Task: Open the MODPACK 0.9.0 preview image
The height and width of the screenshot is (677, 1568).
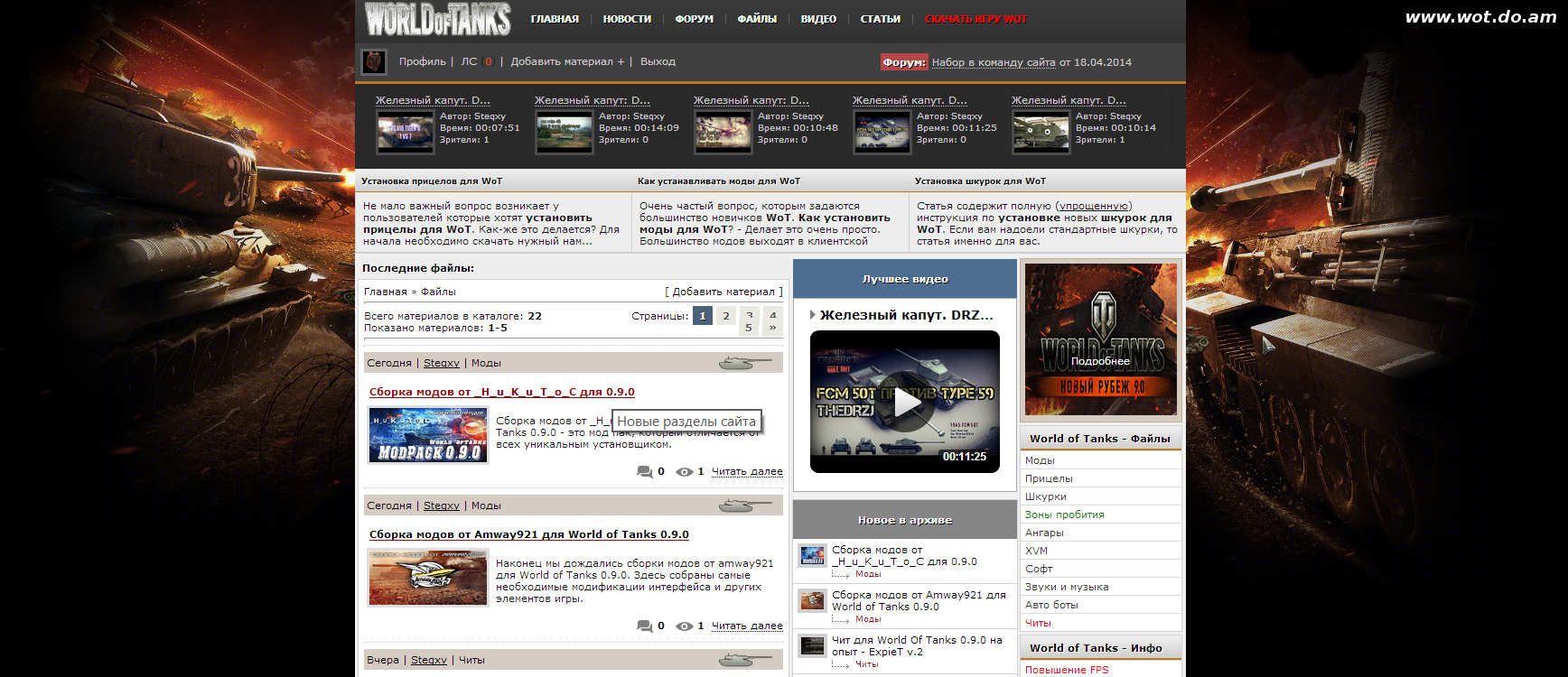Action: [x=428, y=435]
